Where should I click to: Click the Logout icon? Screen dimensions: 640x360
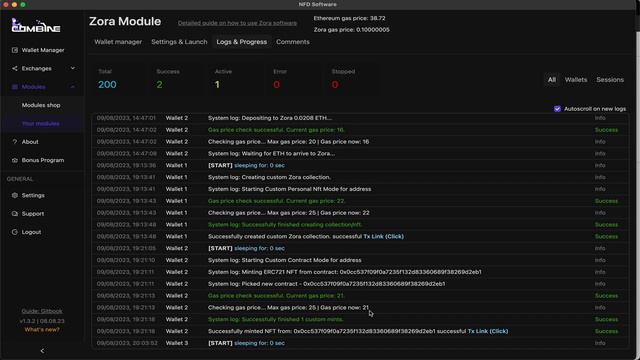(x=15, y=232)
